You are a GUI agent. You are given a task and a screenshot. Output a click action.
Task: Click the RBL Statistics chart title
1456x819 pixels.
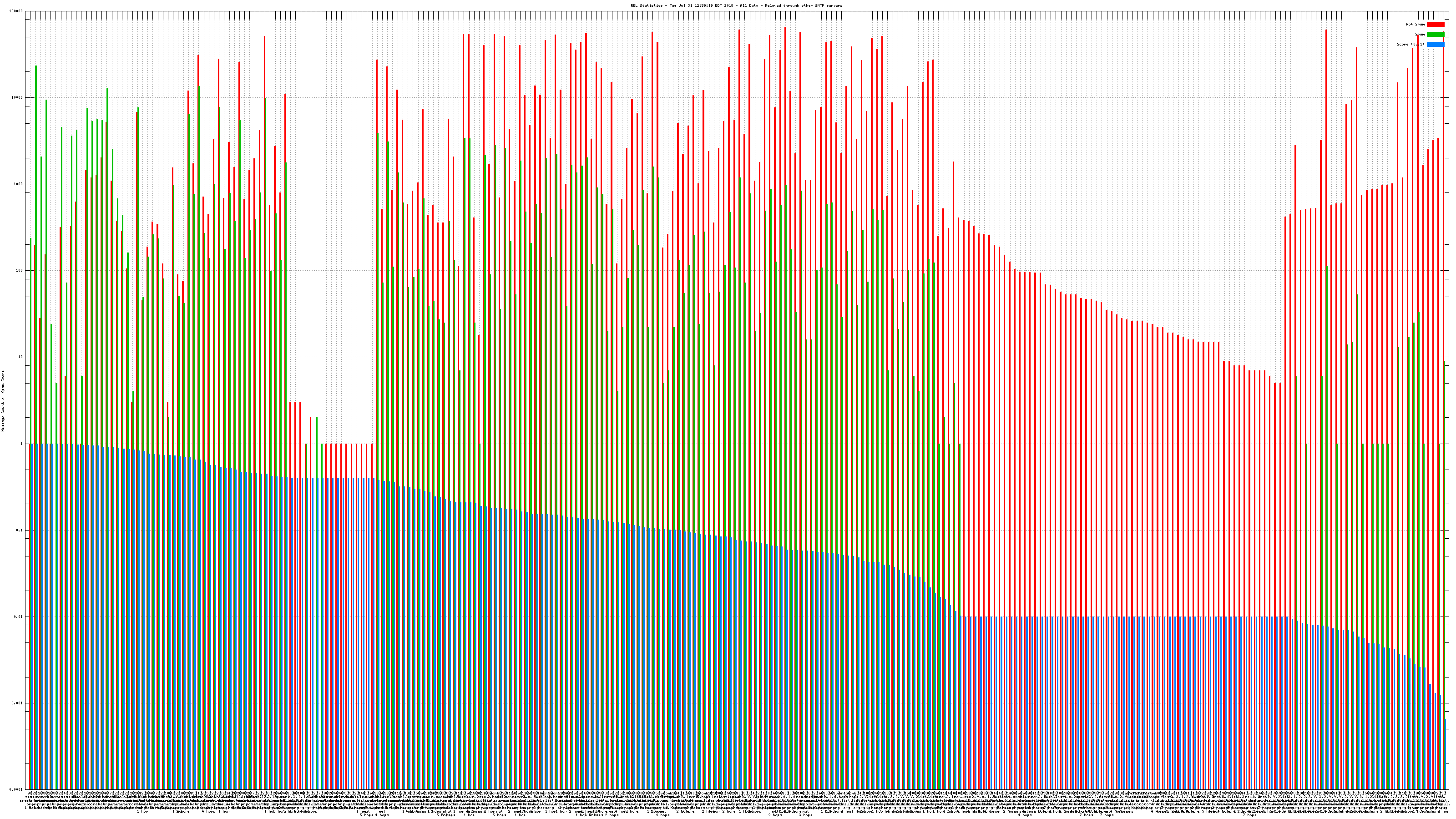[736, 5]
